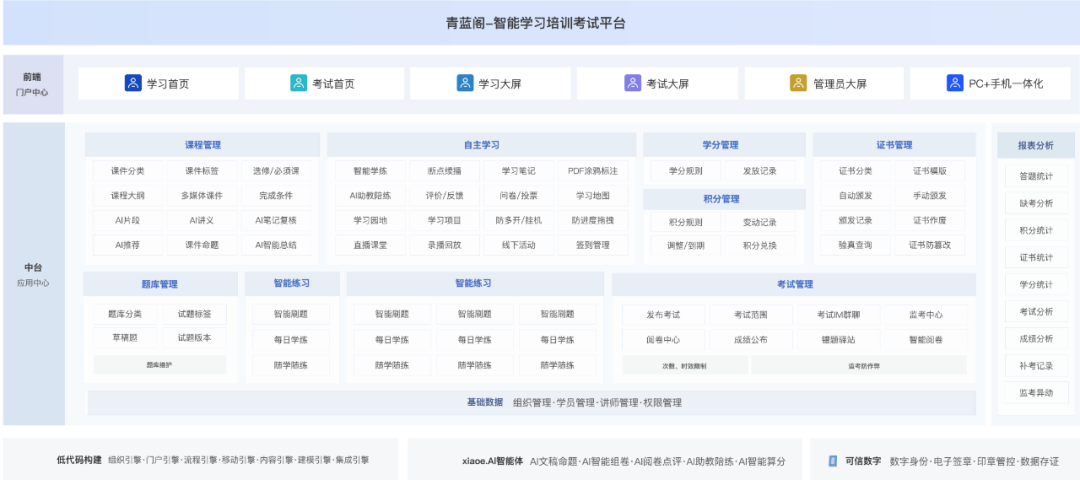Open the 学习首页 portal card

158,83
